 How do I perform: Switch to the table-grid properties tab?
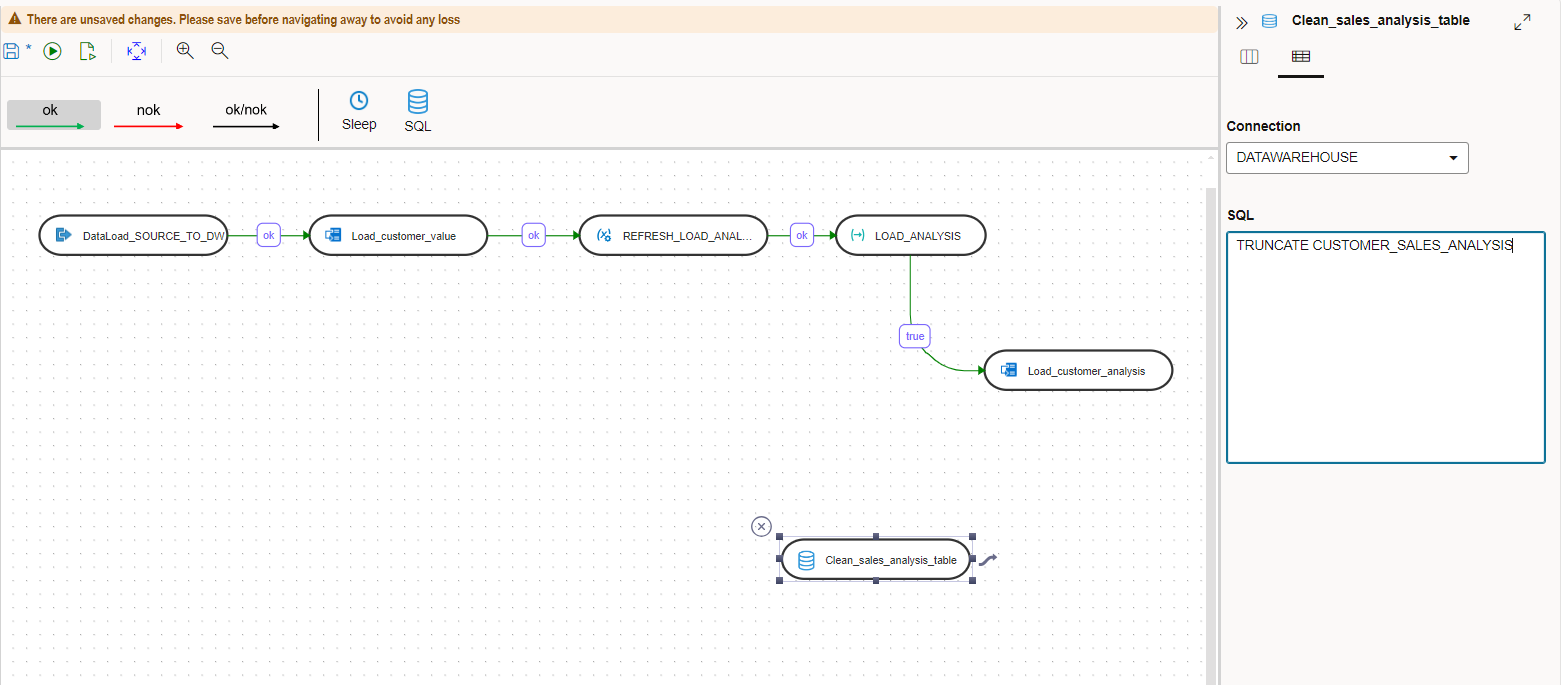click(x=1300, y=57)
